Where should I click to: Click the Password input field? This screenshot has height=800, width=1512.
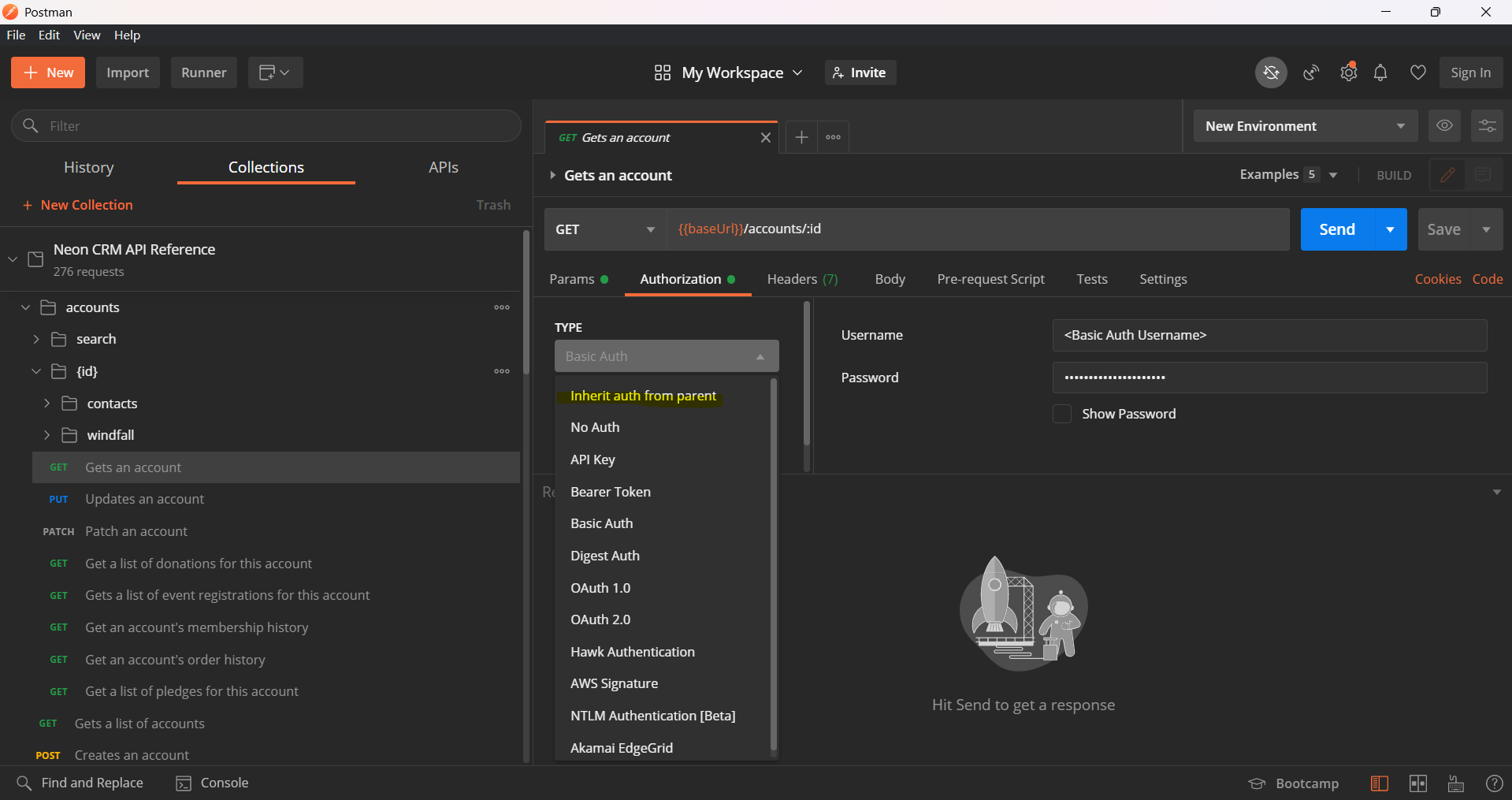tap(1269, 378)
